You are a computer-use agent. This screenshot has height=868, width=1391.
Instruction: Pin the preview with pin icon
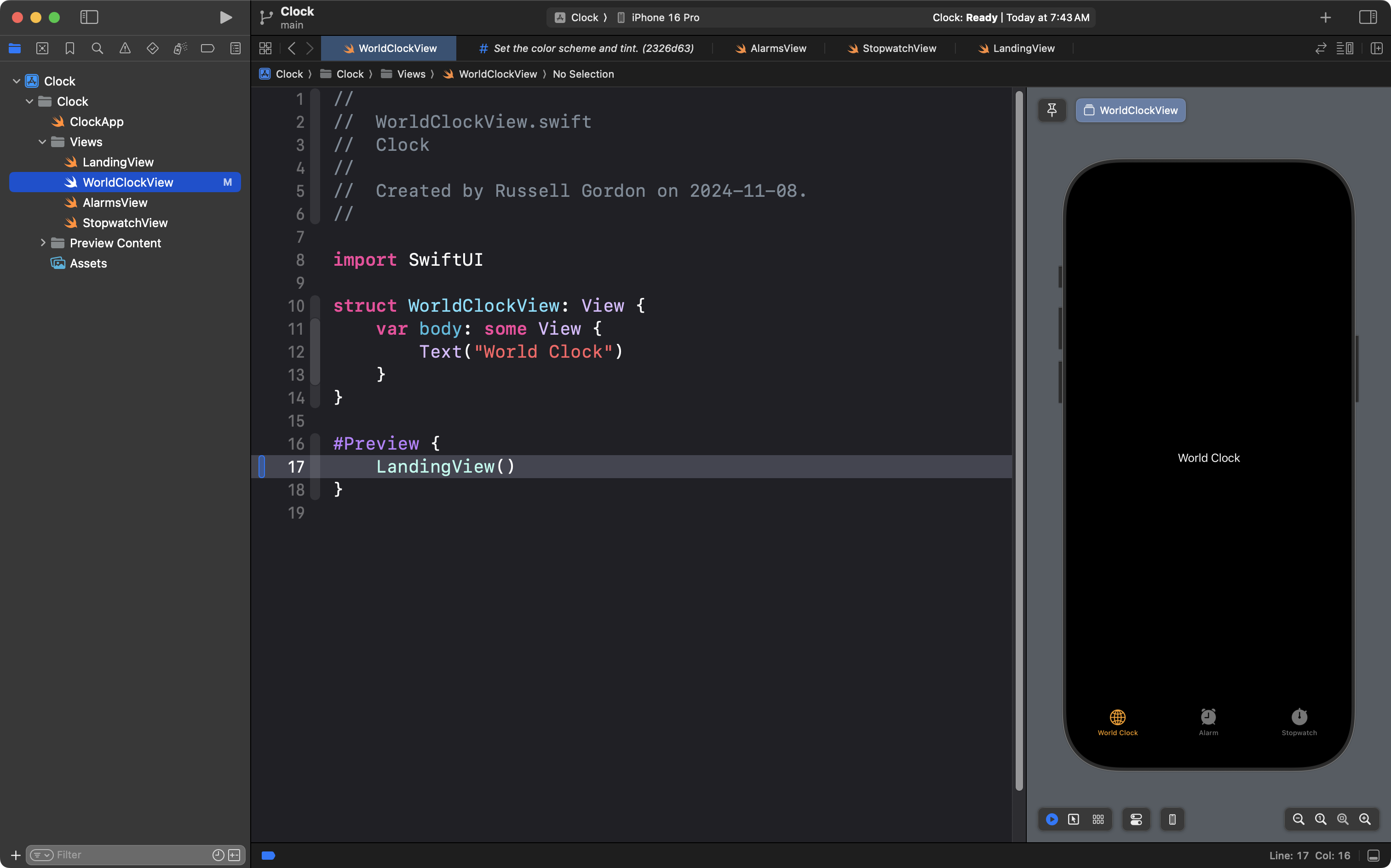(x=1052, y=110)
